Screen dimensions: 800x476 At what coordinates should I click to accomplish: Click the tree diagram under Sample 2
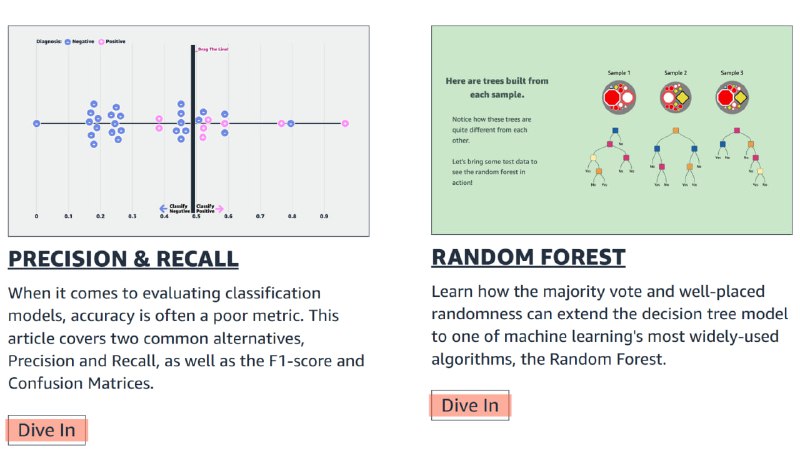point(676,157)
